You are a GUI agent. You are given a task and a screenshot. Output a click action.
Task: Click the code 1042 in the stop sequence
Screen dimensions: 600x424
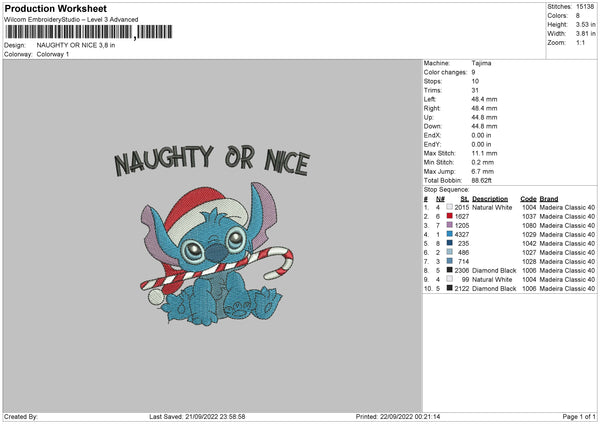click(x=529, y=243)
